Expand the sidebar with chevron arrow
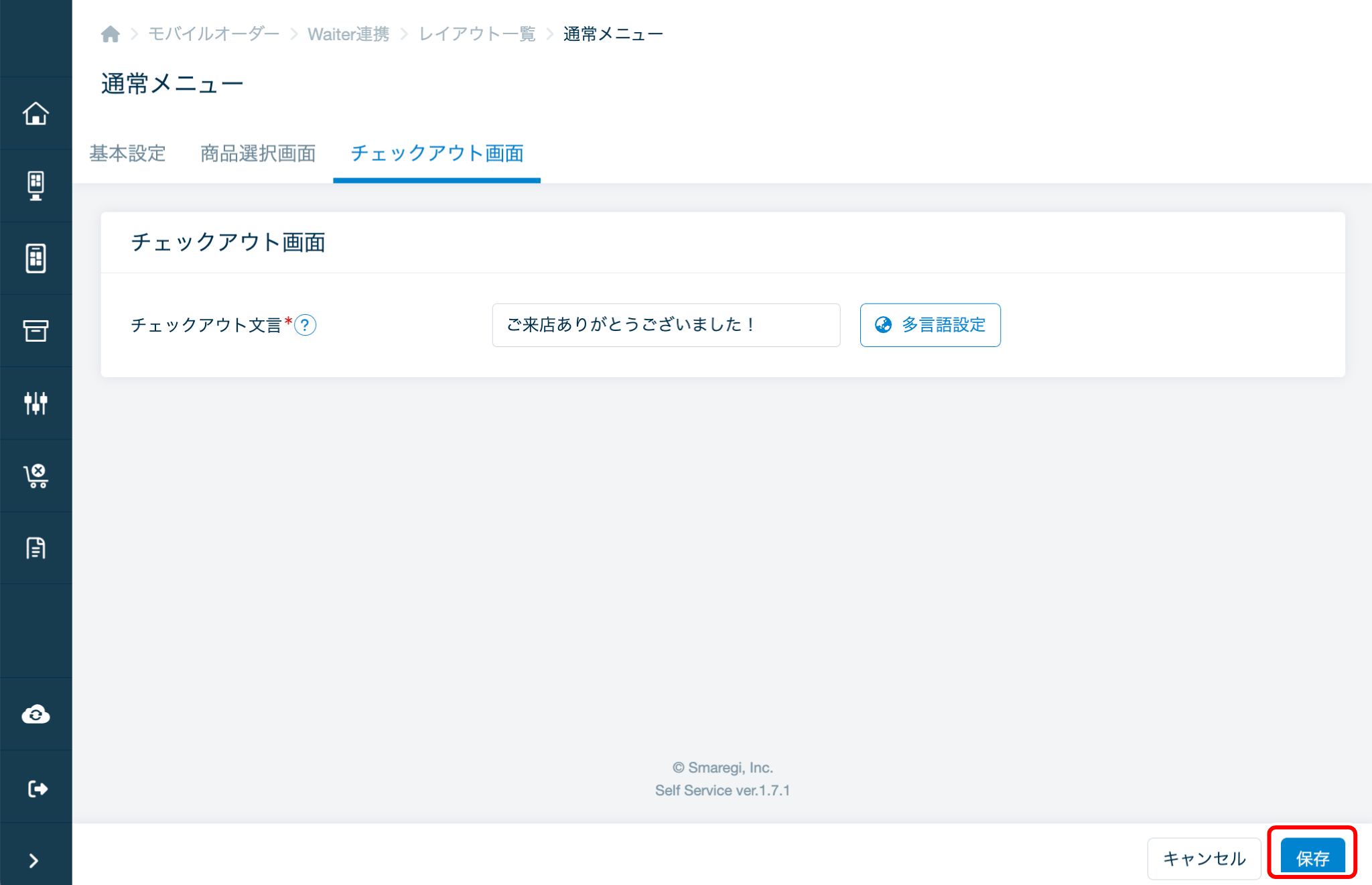Viewport: 1372px width, 885px height. (x=34, y=860)
